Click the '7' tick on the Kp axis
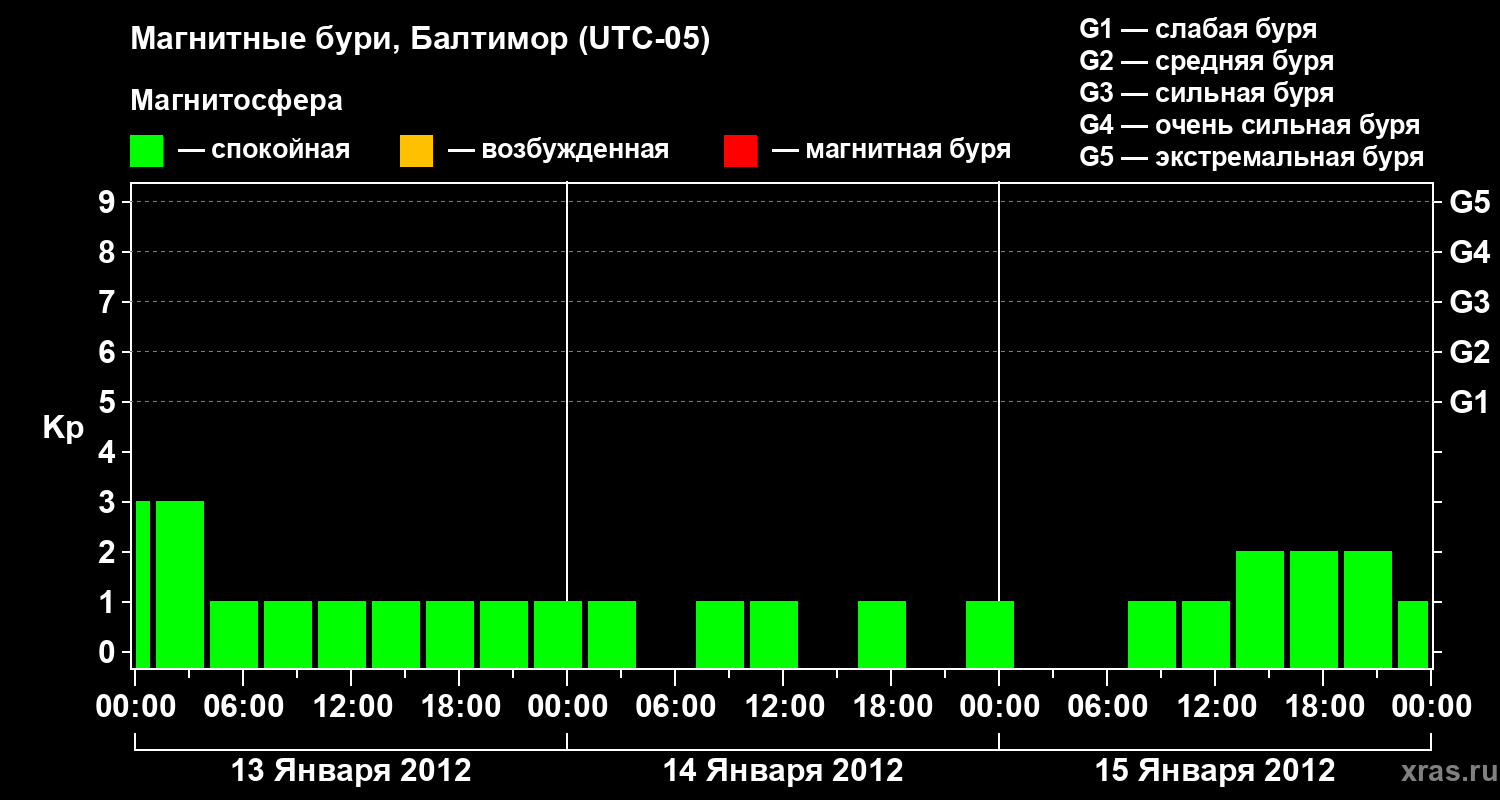1500x800 pixels. coord(109,302)
